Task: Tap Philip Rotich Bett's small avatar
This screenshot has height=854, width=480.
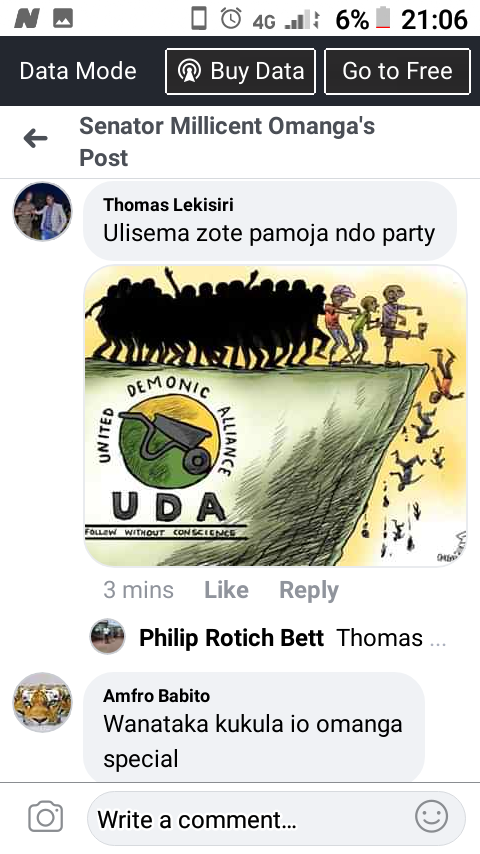Action: pos(107,636)
